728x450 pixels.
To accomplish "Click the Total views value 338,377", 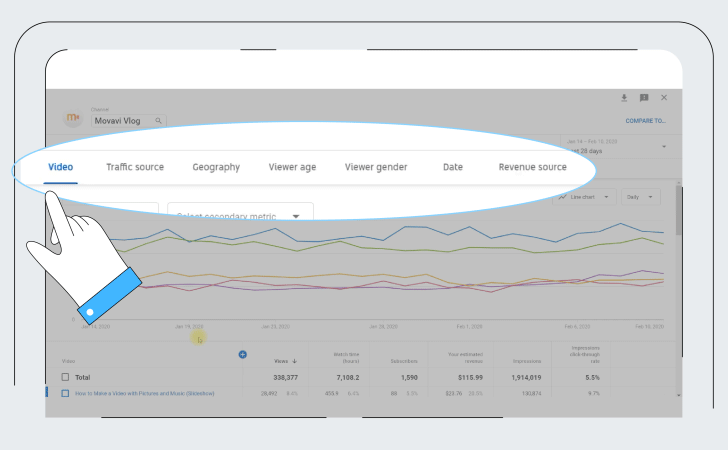I will (x=286, y=378).
